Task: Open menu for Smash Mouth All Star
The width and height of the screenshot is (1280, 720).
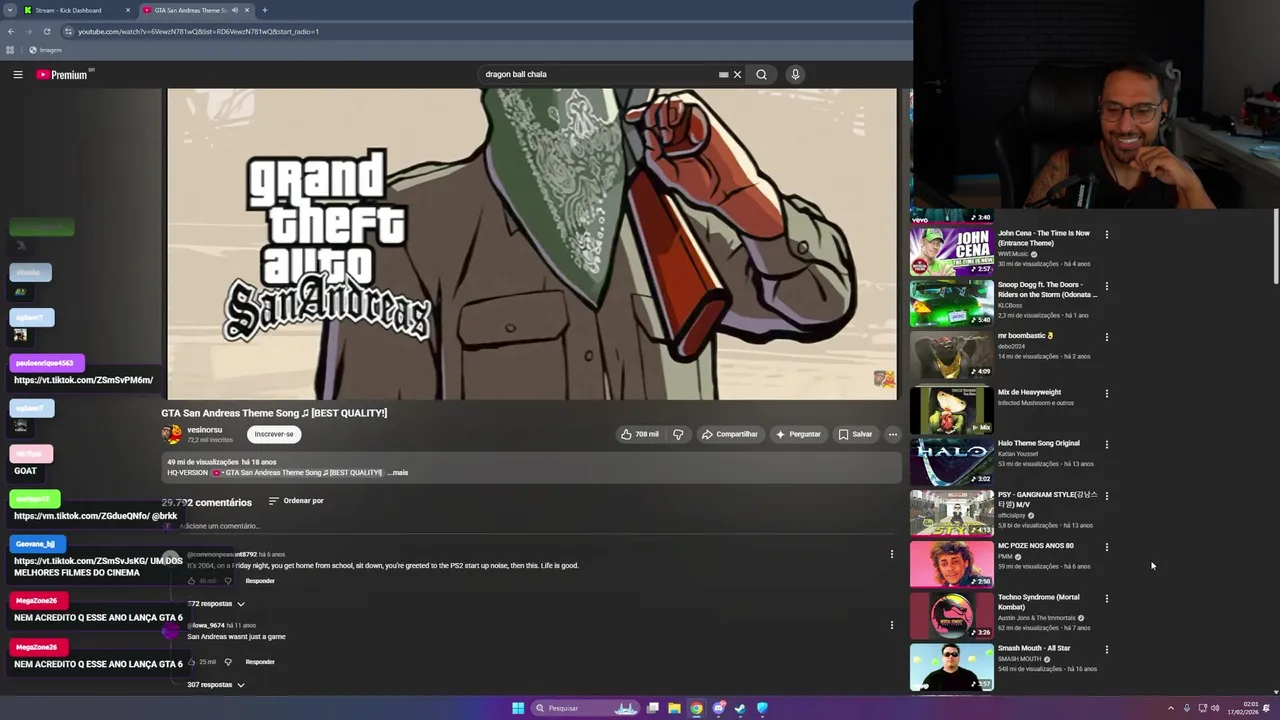Action: [1106, 649]
